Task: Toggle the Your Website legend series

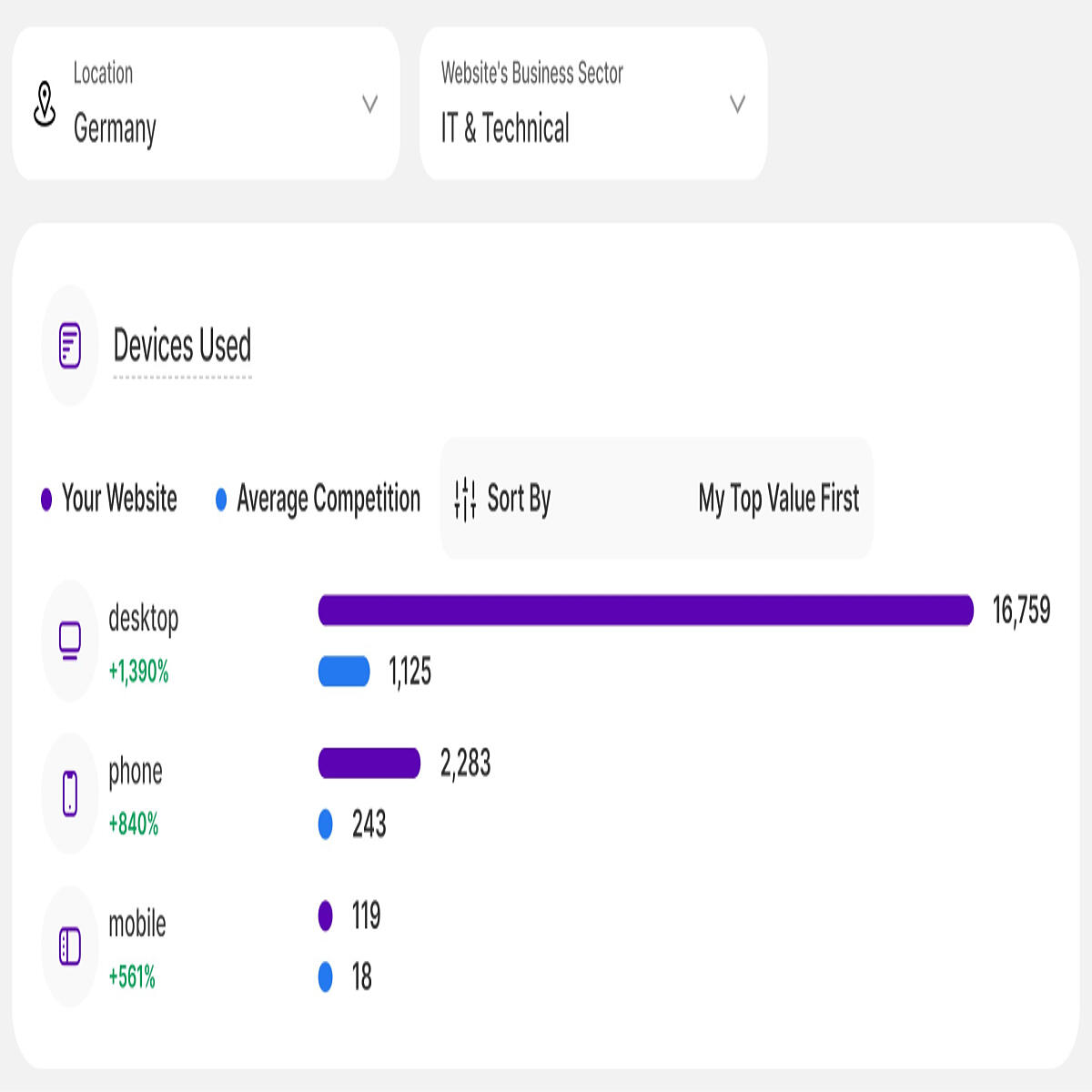Action: click(109, 499)
